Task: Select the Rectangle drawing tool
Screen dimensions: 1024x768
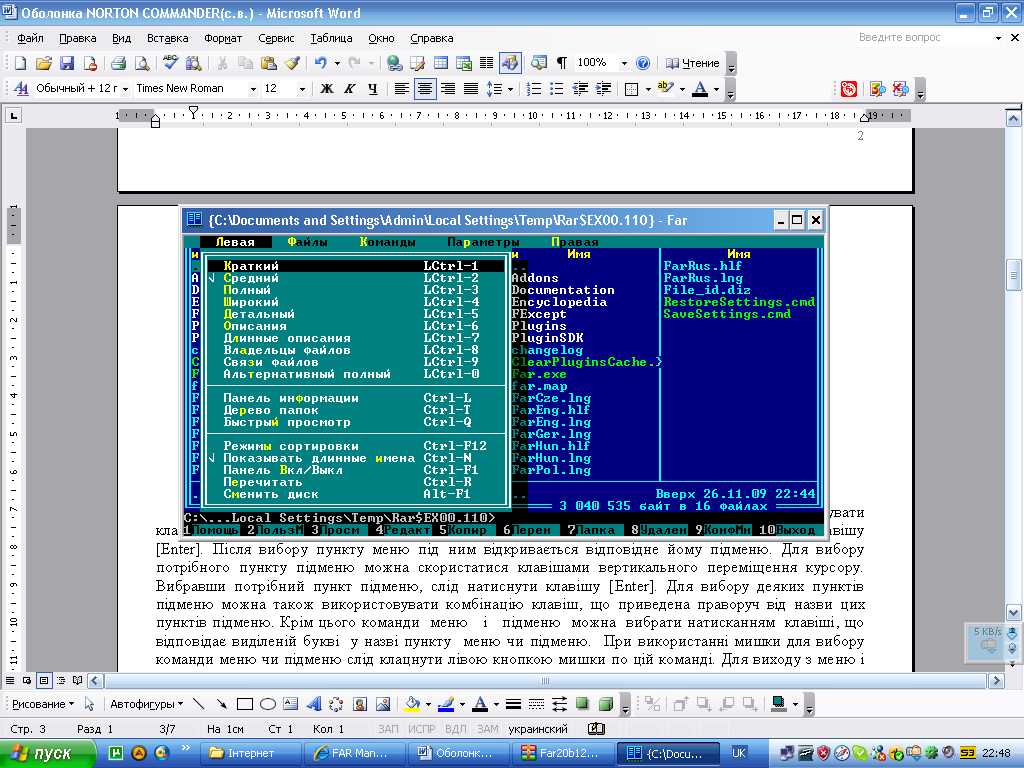Action: tap(245, 704)
